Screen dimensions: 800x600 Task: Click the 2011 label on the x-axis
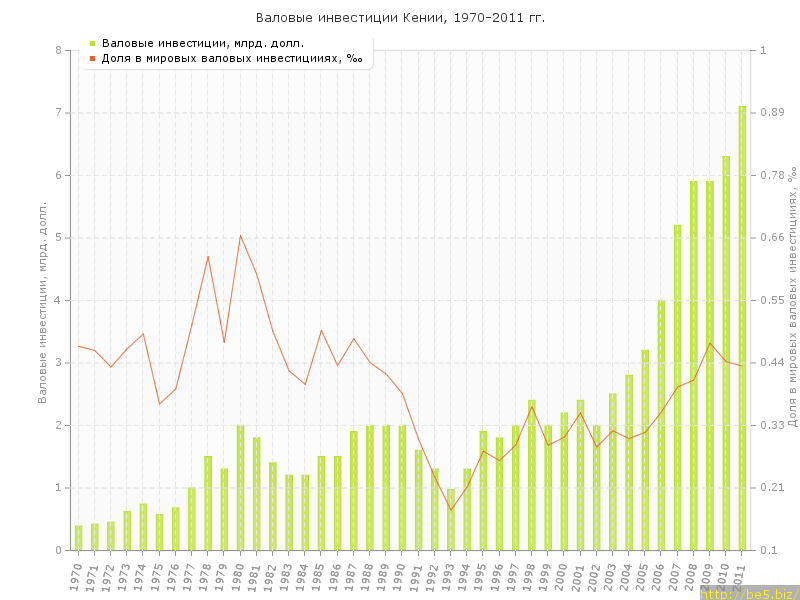point(740,576)
